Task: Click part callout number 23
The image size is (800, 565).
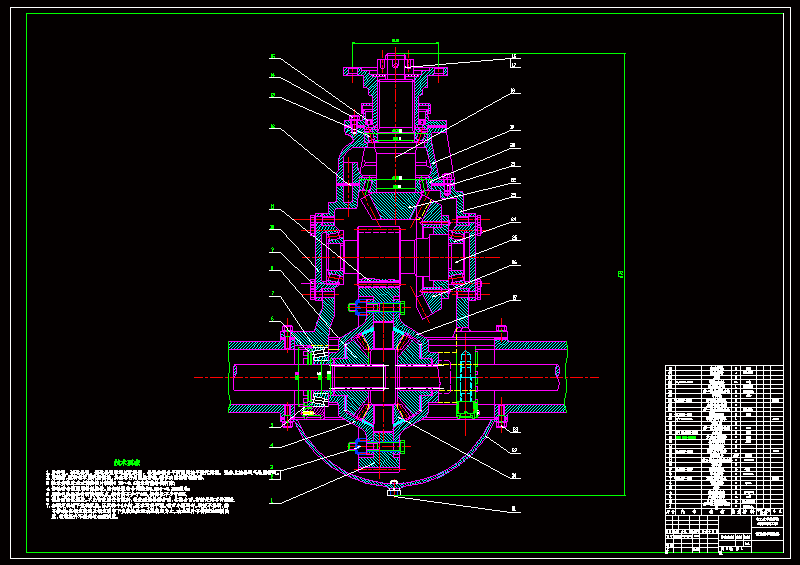Action: coord(514,195)
